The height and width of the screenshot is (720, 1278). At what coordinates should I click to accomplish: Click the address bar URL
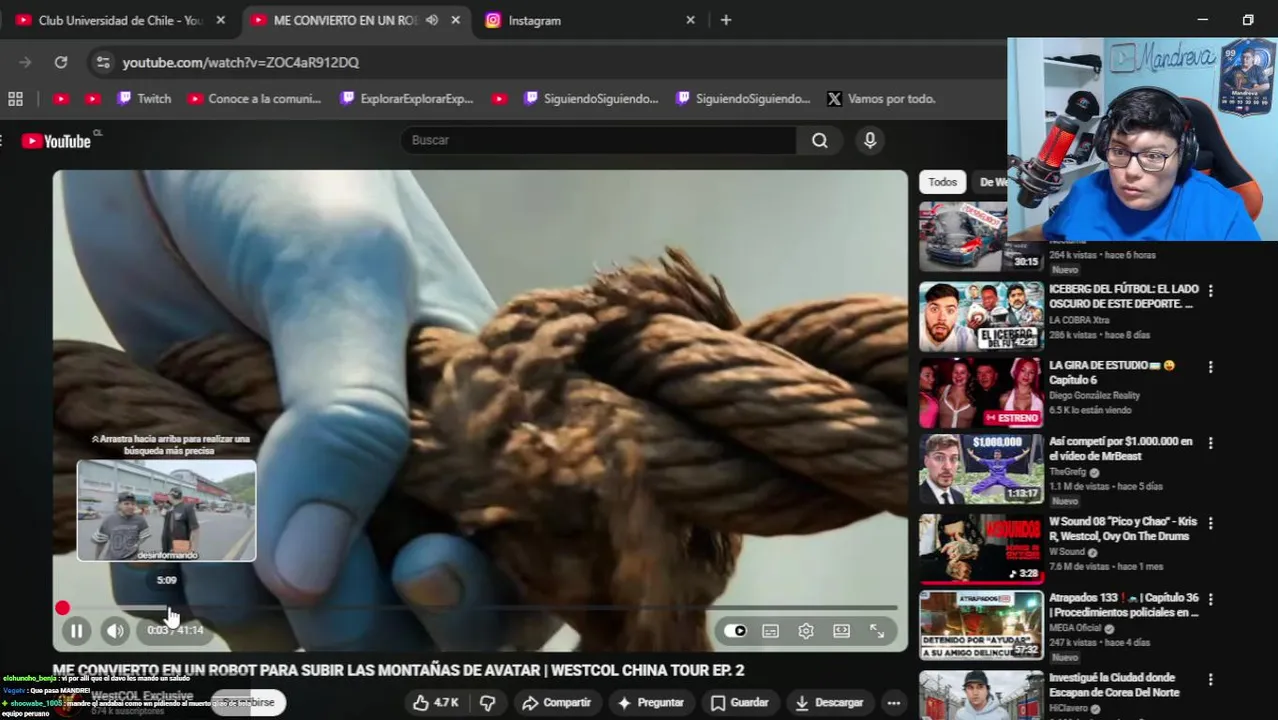tap(241, 62)
